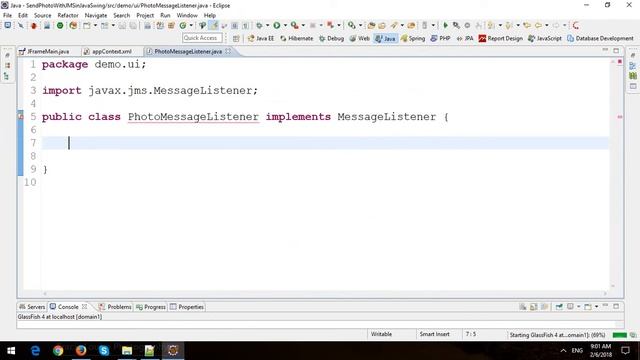Image resolution: width=640 pixels, height=360 pixels.
Task: Open the Edit menu
Action: 23,15
